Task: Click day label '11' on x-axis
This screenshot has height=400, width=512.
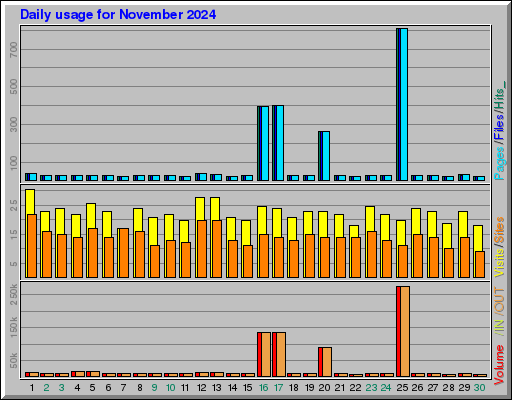Action: coord(185,388)
